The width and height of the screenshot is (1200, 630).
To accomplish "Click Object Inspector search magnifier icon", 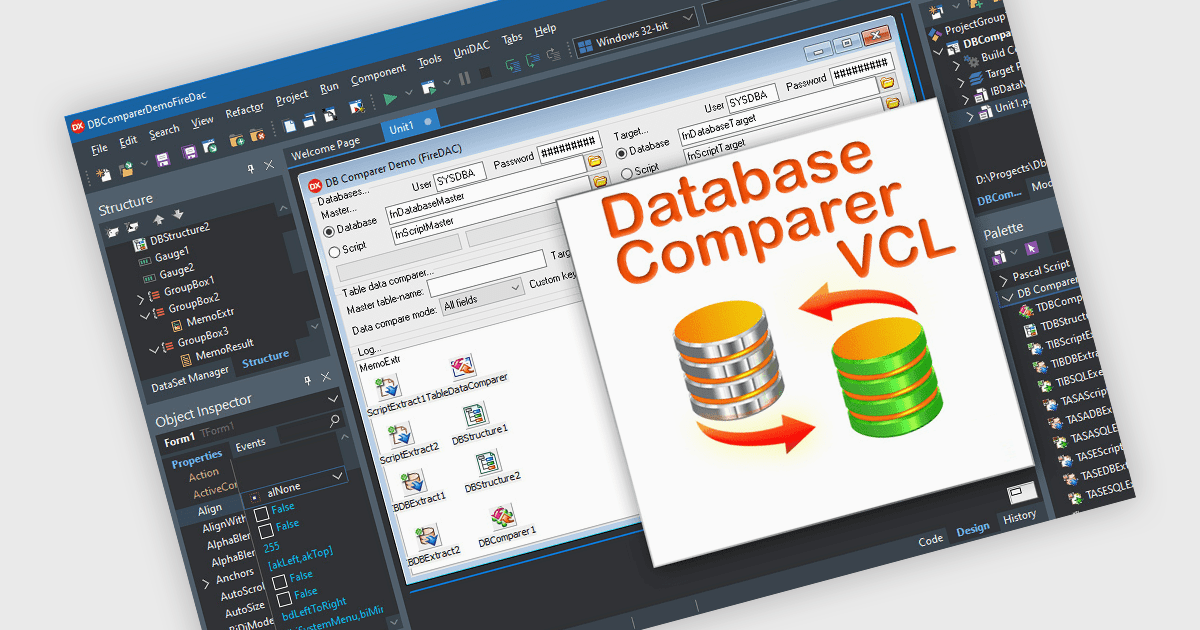I will 334,421.
